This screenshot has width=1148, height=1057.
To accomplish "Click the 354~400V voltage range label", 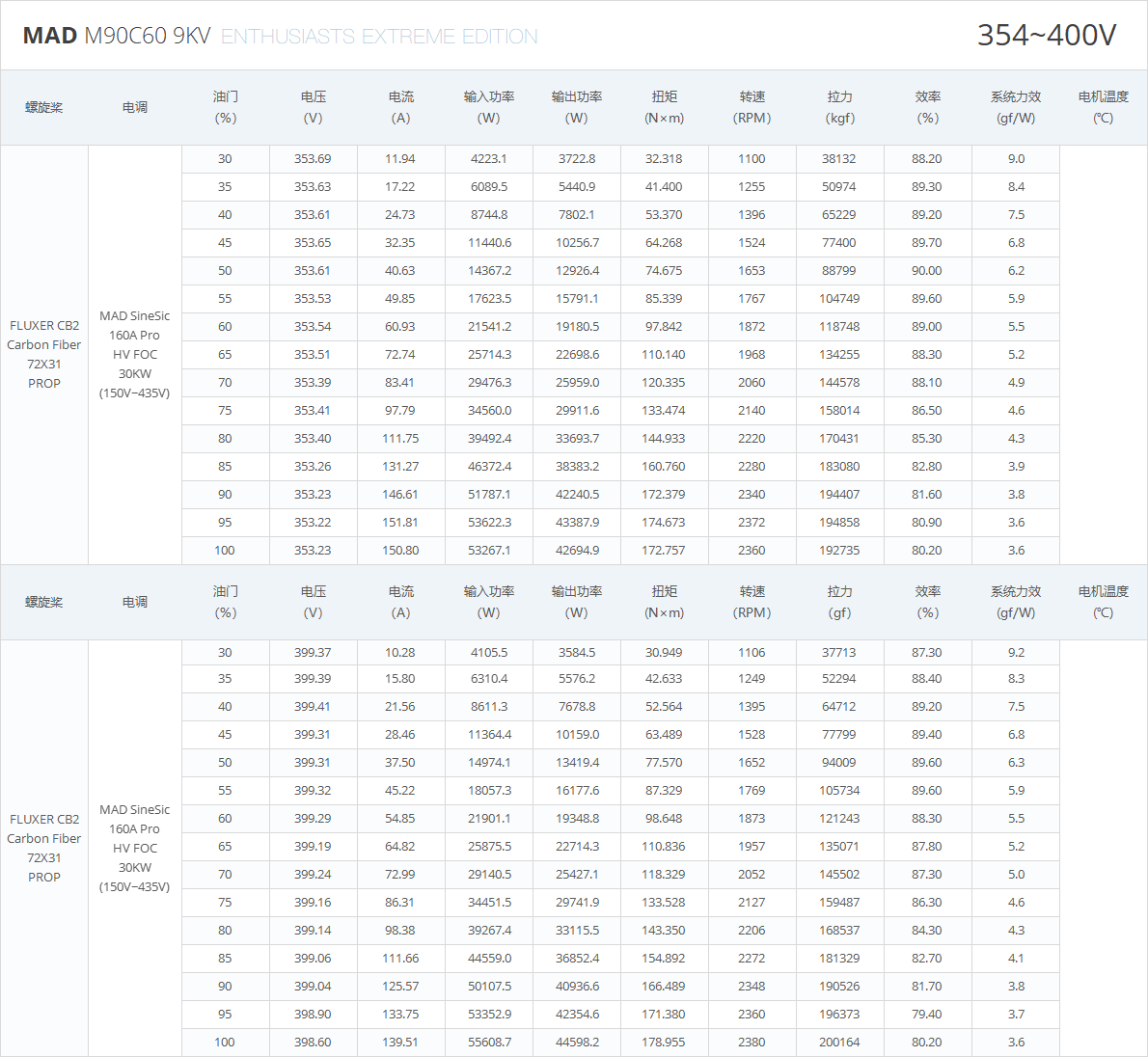I will pyautogui.click(x=1046, y=35).
